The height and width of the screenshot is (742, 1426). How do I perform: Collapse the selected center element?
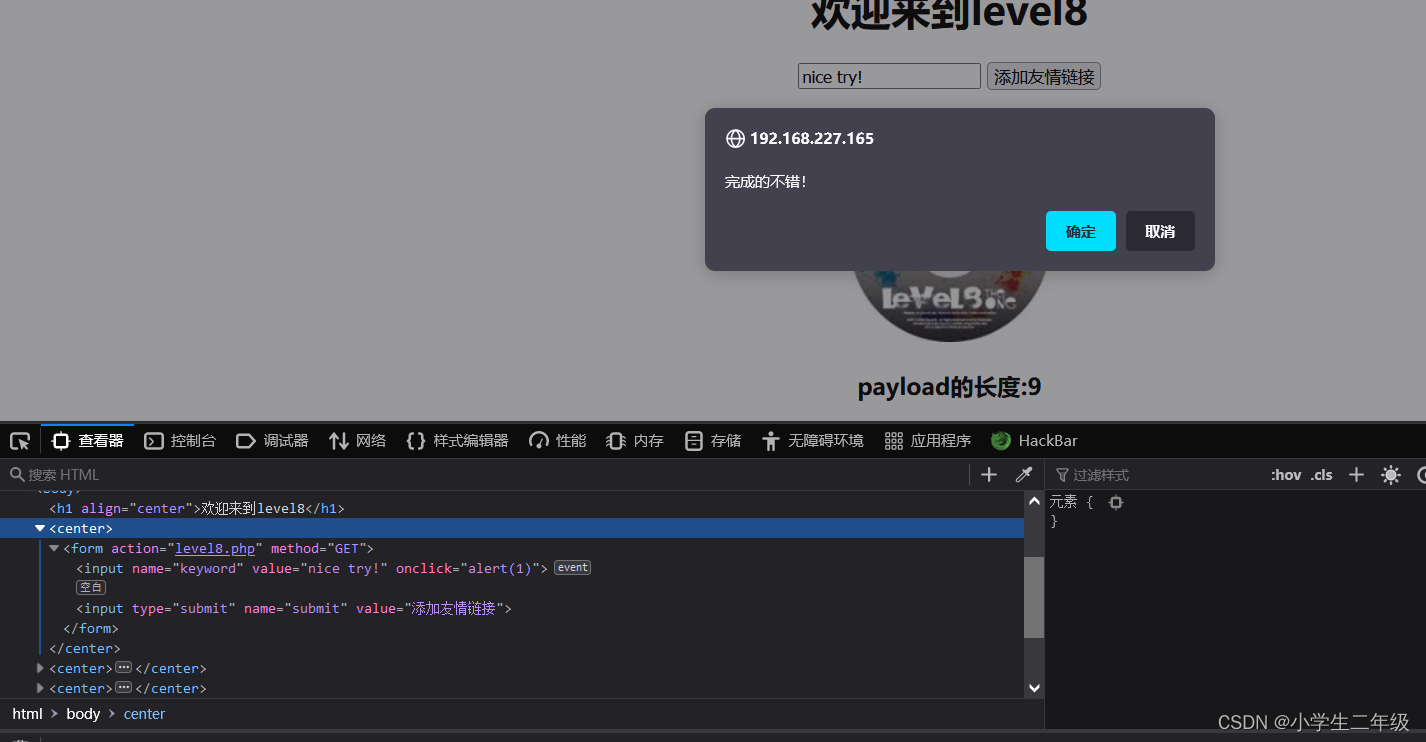pyautogui.click(x=40, y=528)
